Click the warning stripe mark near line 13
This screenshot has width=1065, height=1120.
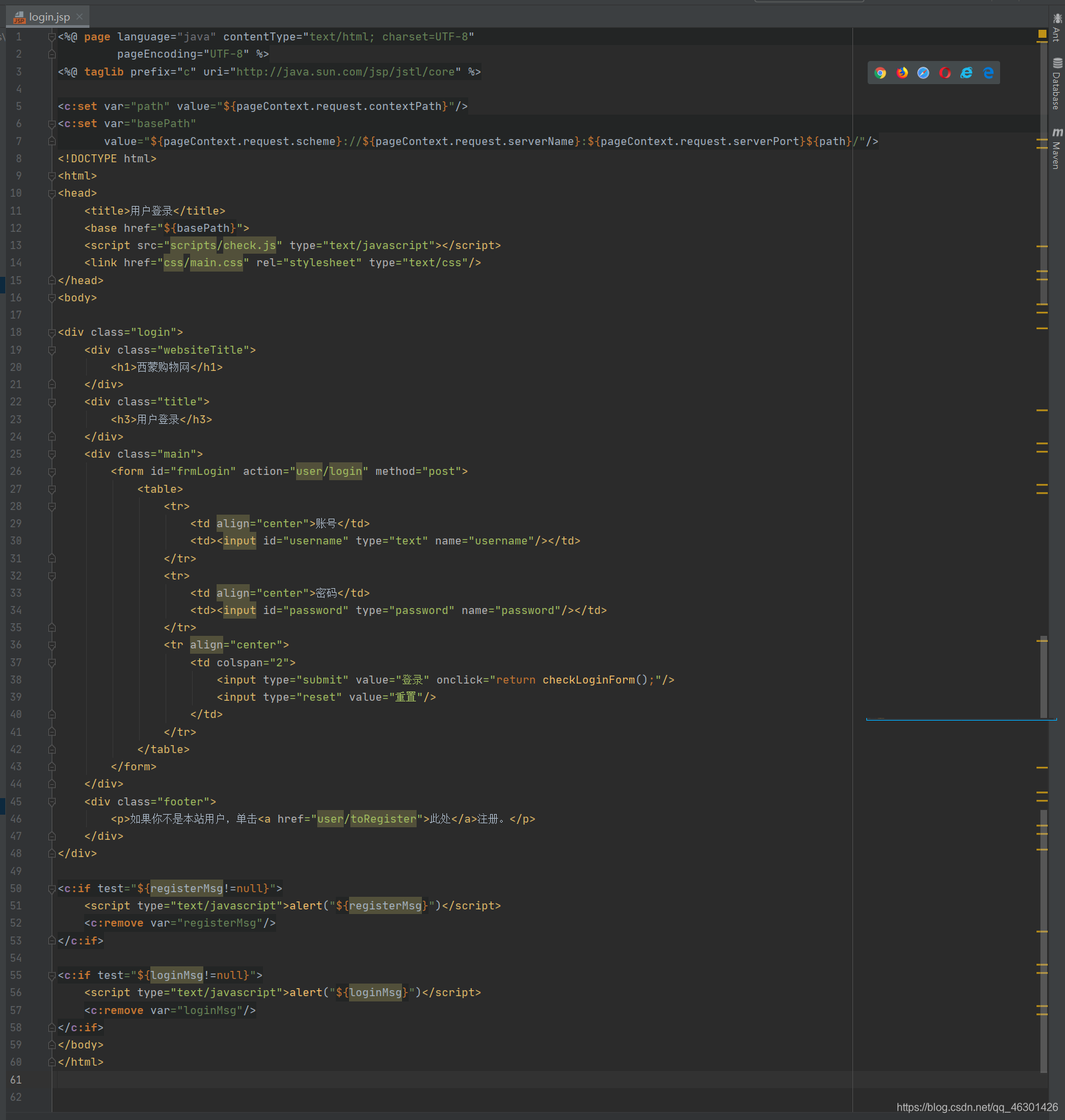1042,246
